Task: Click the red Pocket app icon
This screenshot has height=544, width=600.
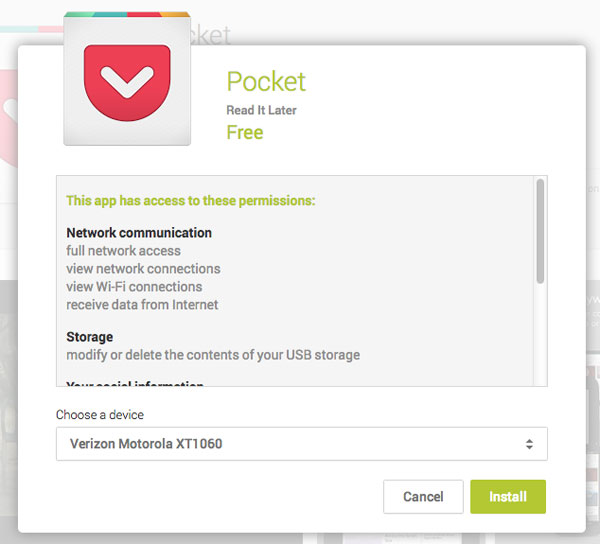Action: (127, 83)
